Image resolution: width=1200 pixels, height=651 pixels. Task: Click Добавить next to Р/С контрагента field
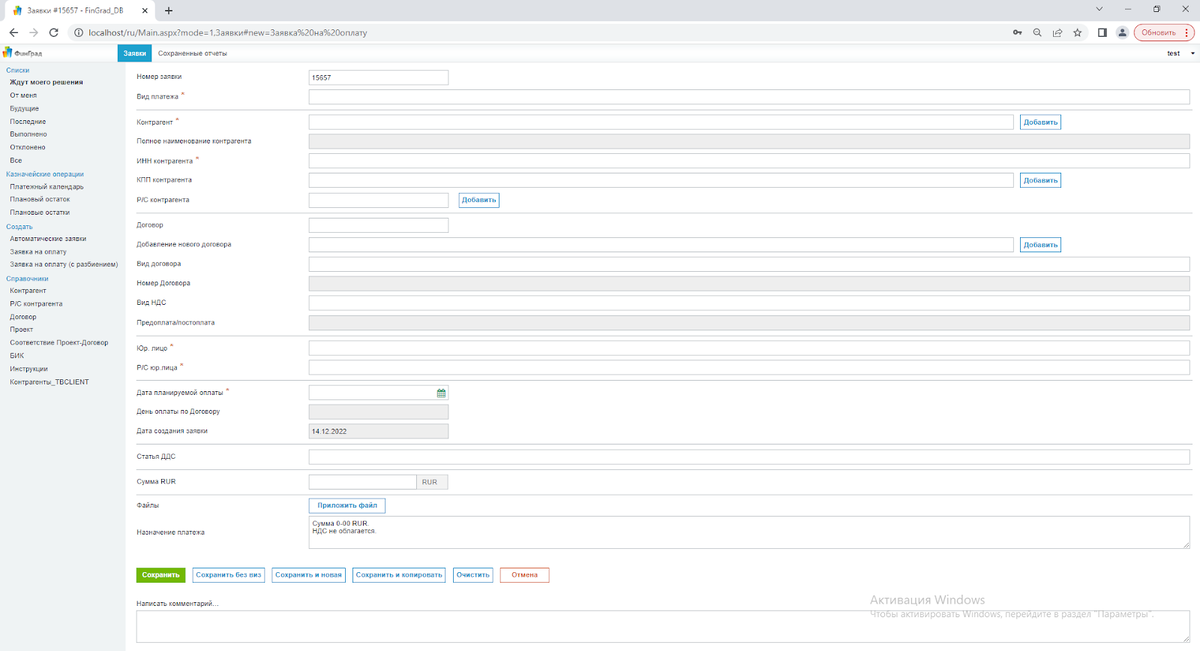click(x=479, y=200)
